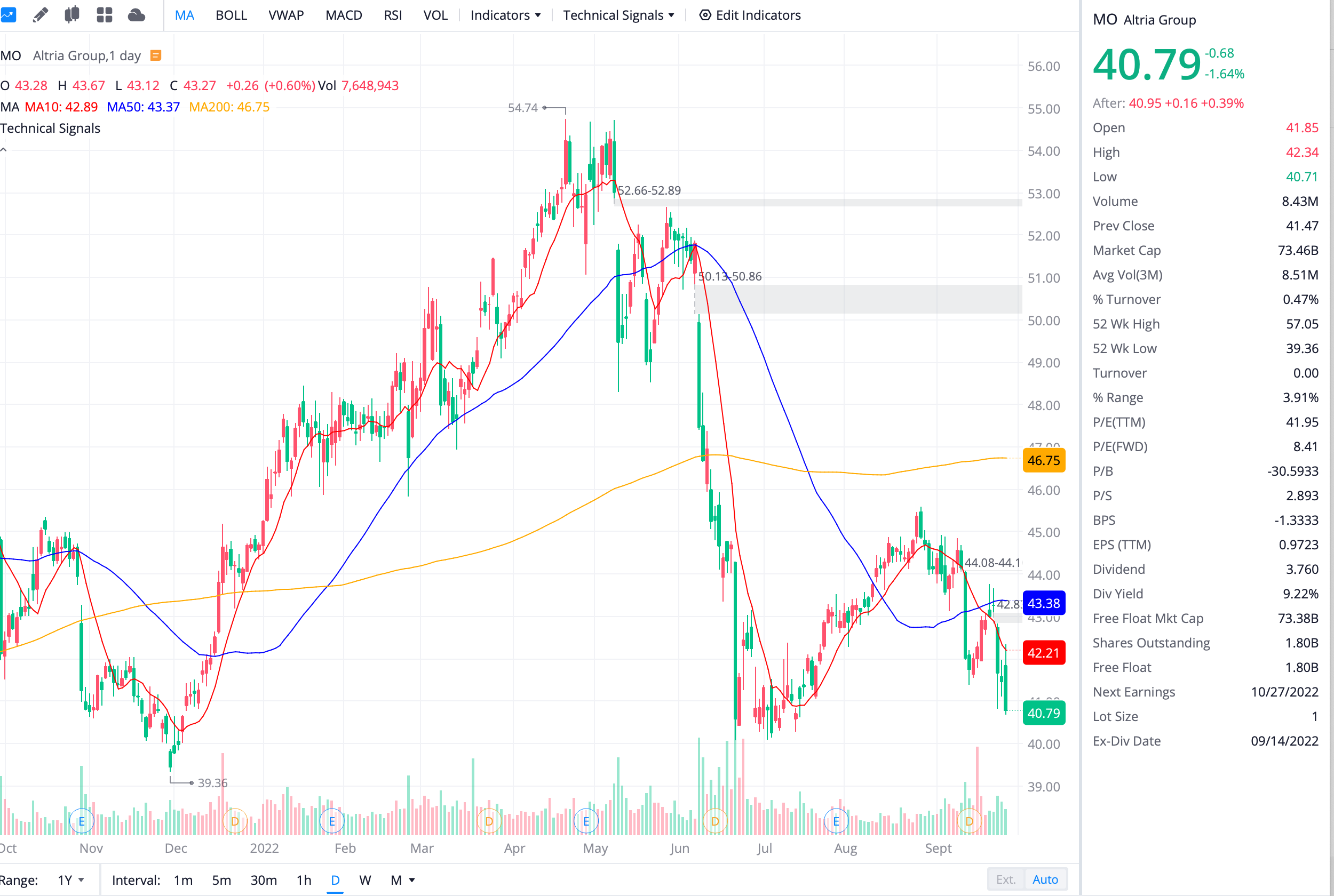Click the orange 46.75 MA200 price label
This screenshot has height=896, width=1334.
1043,461
